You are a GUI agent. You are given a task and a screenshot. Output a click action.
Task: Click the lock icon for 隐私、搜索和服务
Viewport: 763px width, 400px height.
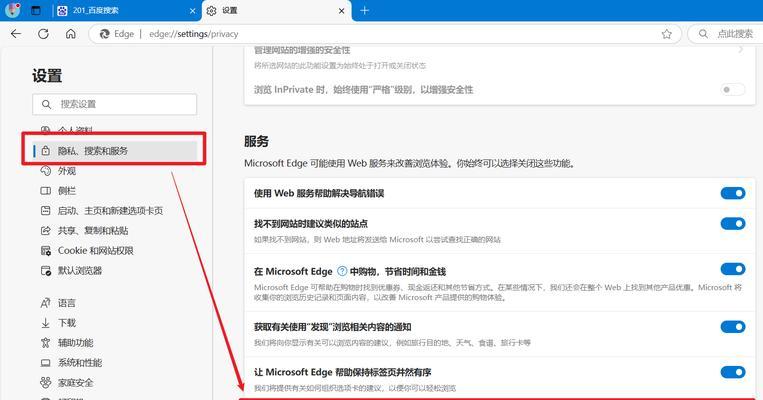click(x=45, y=151)
